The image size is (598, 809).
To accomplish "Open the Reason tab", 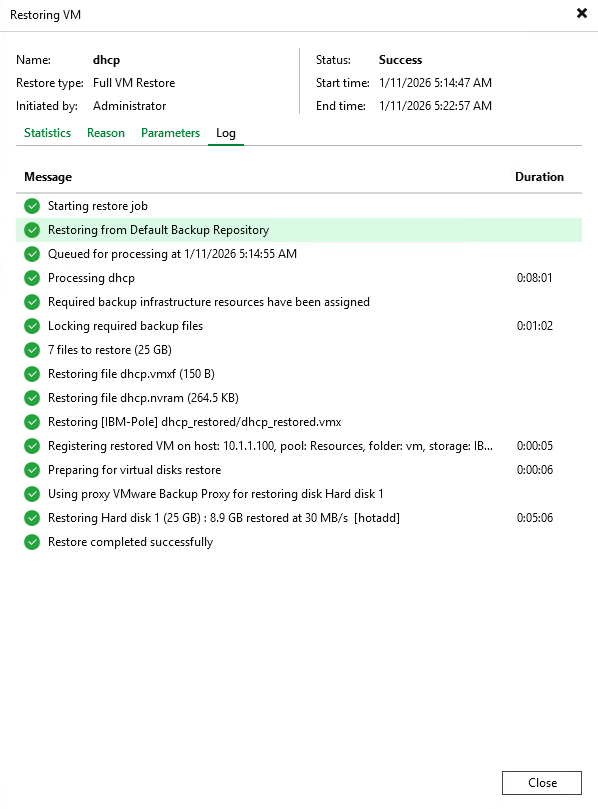I will click(x=106, y=133).
